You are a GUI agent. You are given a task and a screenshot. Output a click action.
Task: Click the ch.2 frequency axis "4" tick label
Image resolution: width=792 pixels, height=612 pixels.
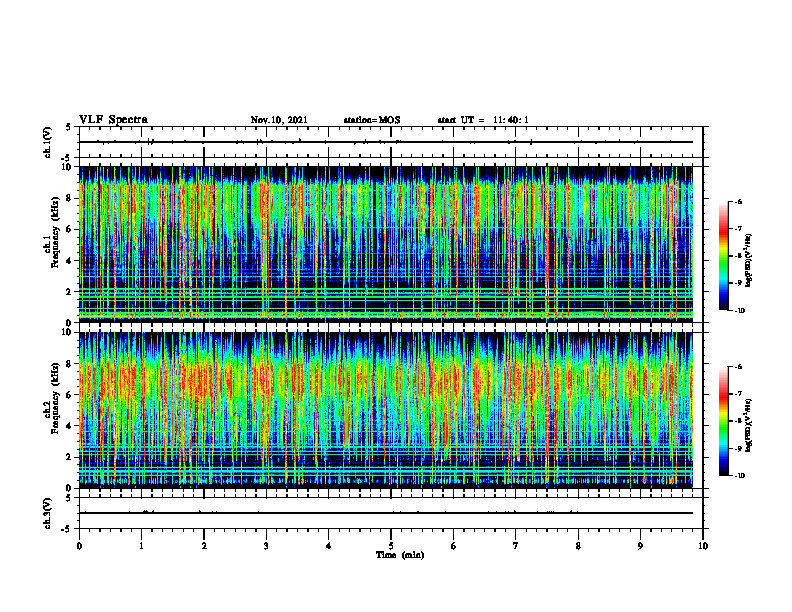(x=69, y=426)
